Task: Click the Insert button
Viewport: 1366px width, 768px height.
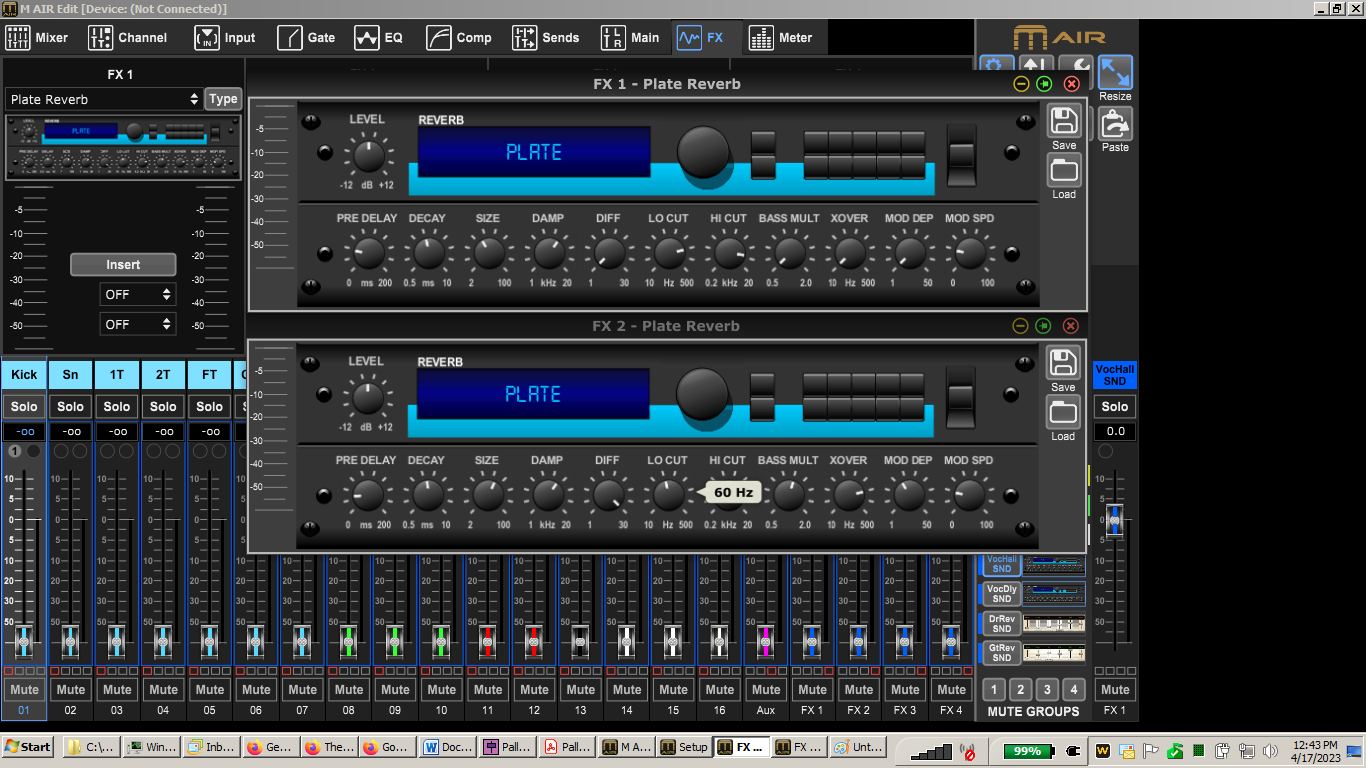Action: pos(123,264)
